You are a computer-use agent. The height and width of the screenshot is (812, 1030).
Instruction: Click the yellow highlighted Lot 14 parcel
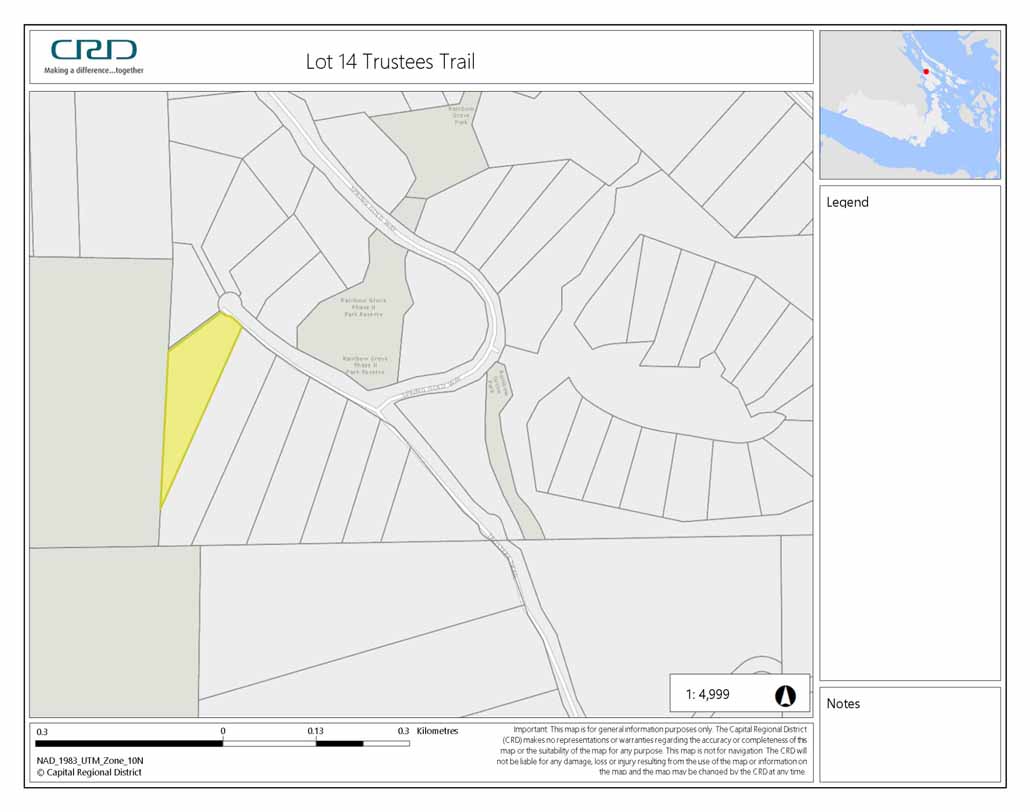(x=195, y=400)
